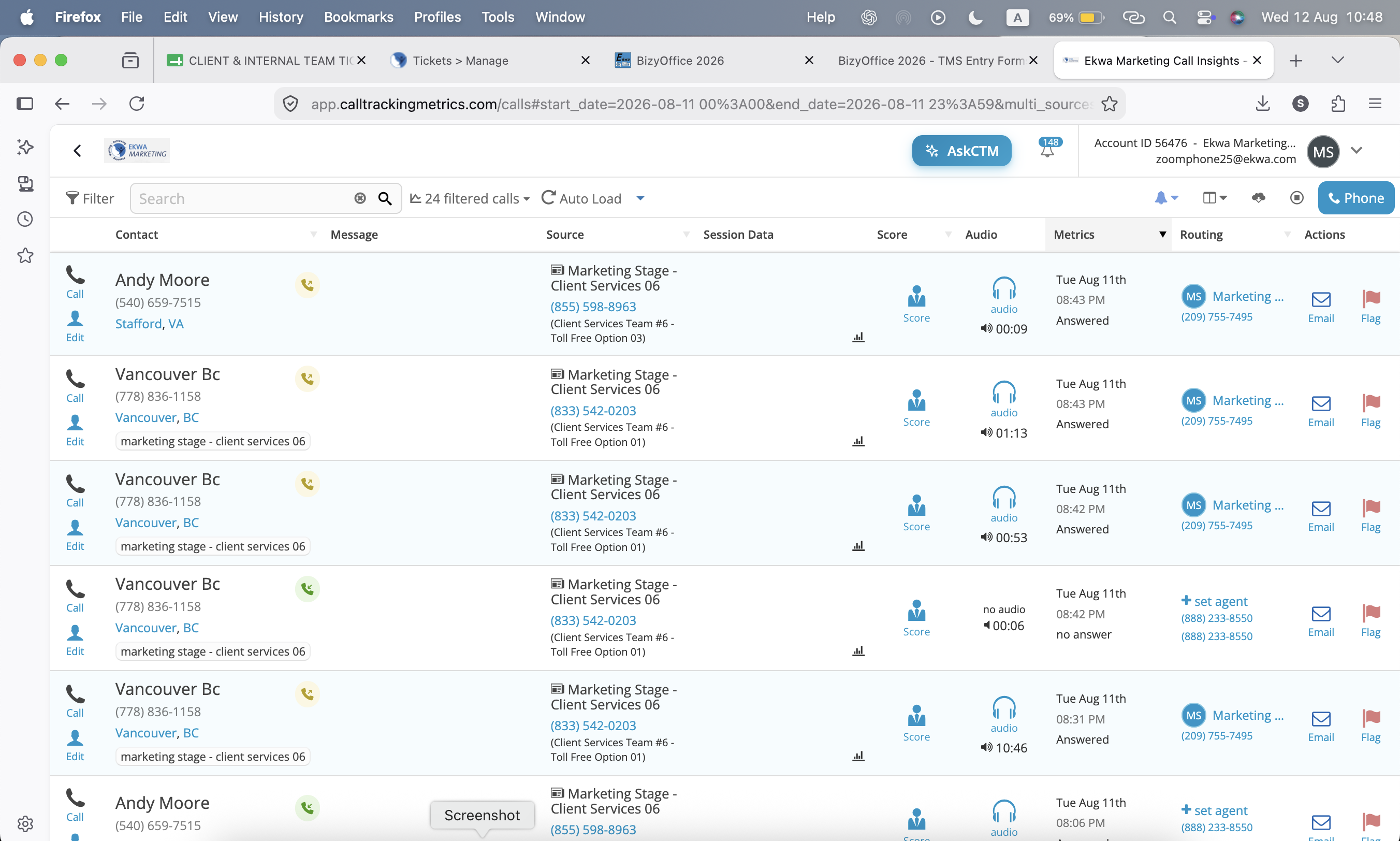This screenshot has height=841, width=1400.
Task: Open the Auto Load options arrow
Action: point(640,198)
